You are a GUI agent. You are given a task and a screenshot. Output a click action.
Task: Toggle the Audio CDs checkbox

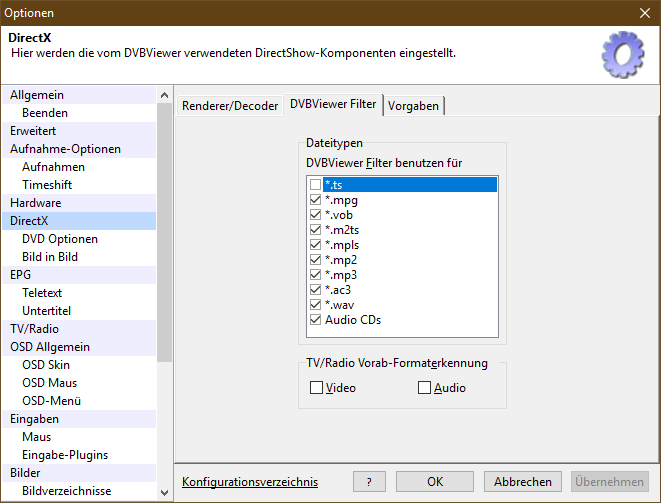[x=315, y=320]
